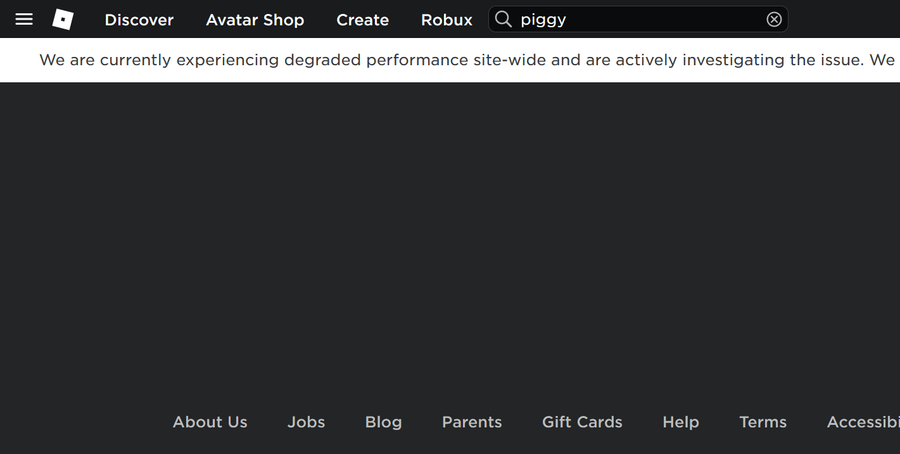
Task: Go to the Avatar Shop
Action: tap(255, 20)
